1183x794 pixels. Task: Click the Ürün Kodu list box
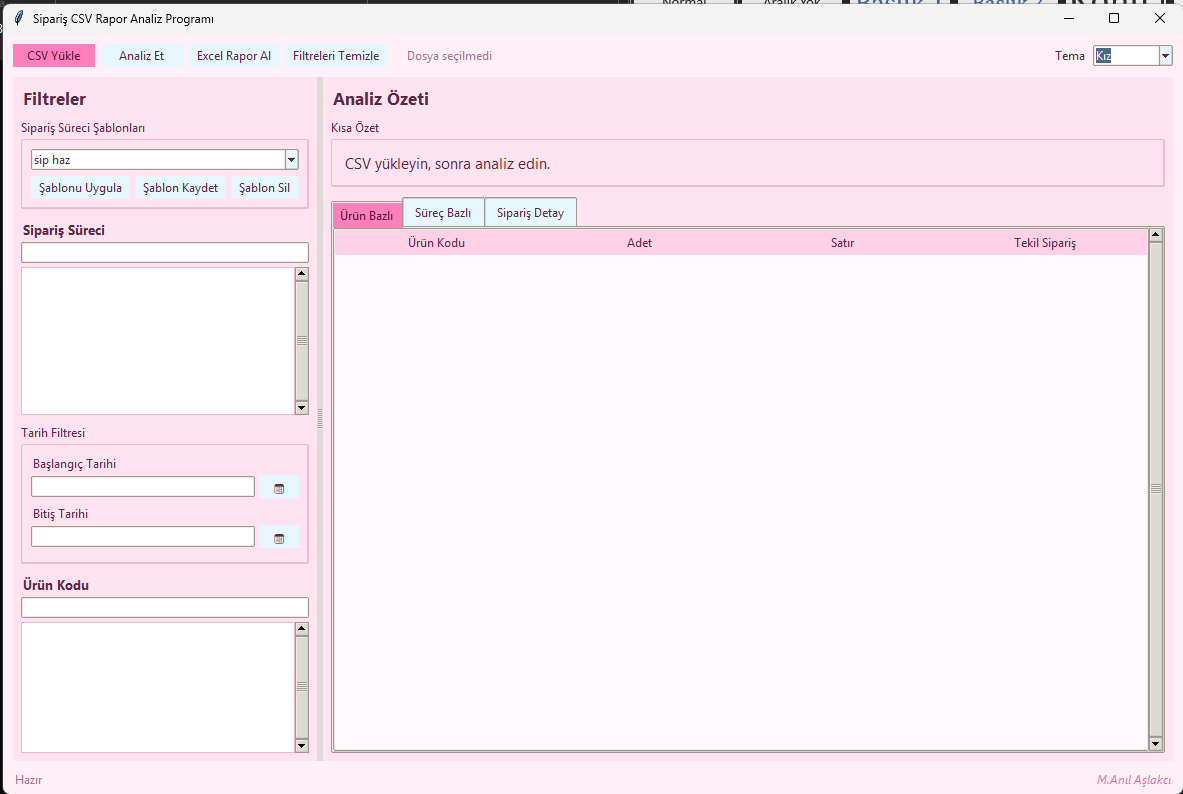click(x=158, y=687)
